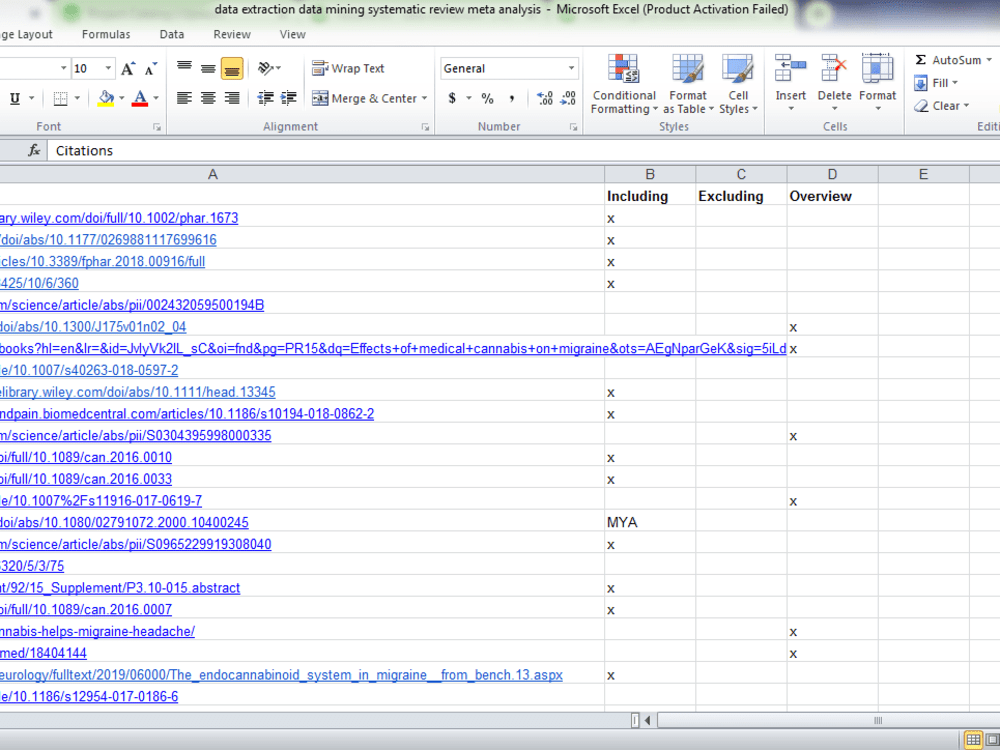Open the Page Layout tab
1000x750 pixels.
tap(26, 34)
